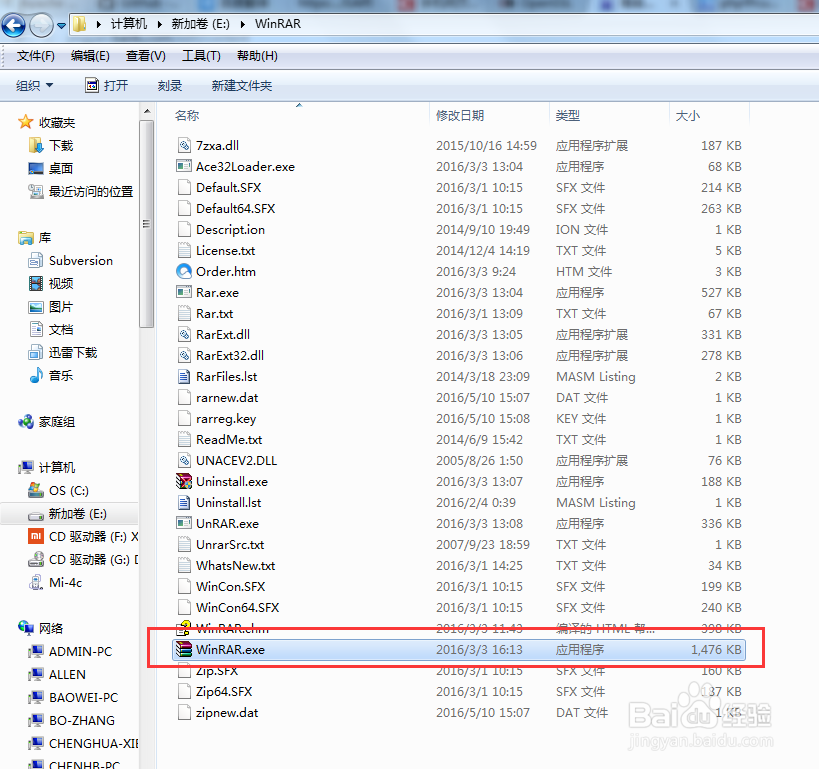The image size is (819, 769).
Task: Click the 刻录 toolbar button
Action: tap(170, 86)
